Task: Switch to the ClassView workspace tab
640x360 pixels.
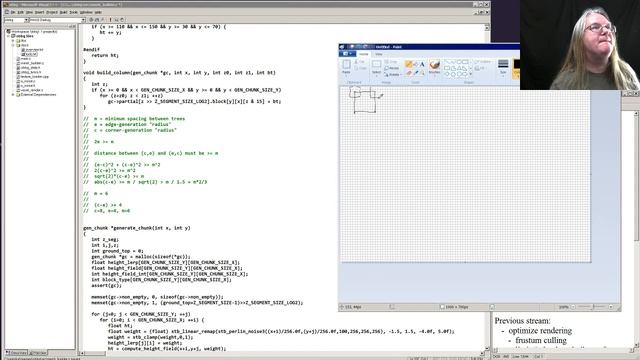Action: click(17, 353)
